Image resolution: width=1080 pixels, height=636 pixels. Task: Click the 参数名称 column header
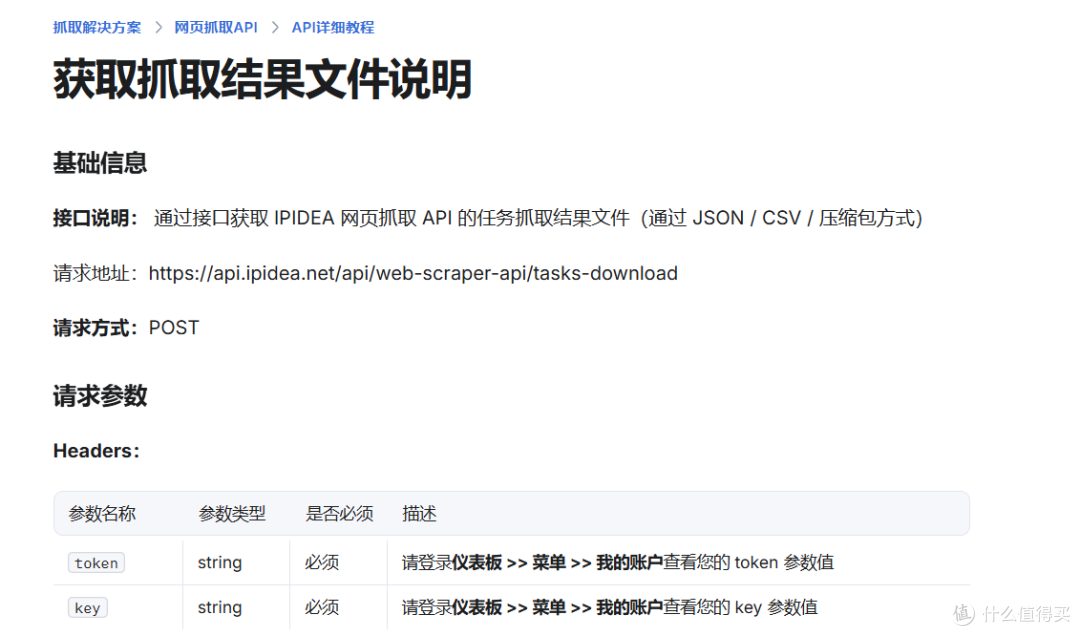[x=102, y=514]
